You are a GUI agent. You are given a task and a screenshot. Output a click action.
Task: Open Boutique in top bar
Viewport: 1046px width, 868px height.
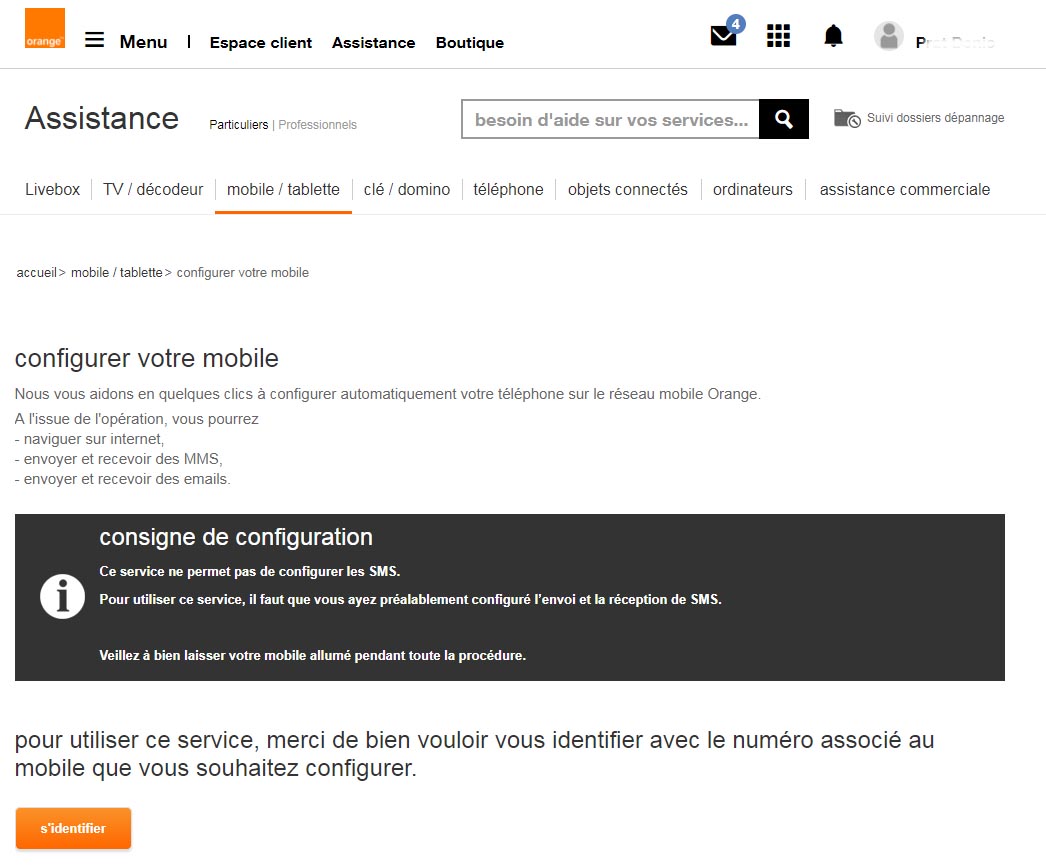click(x=470, y=43)
